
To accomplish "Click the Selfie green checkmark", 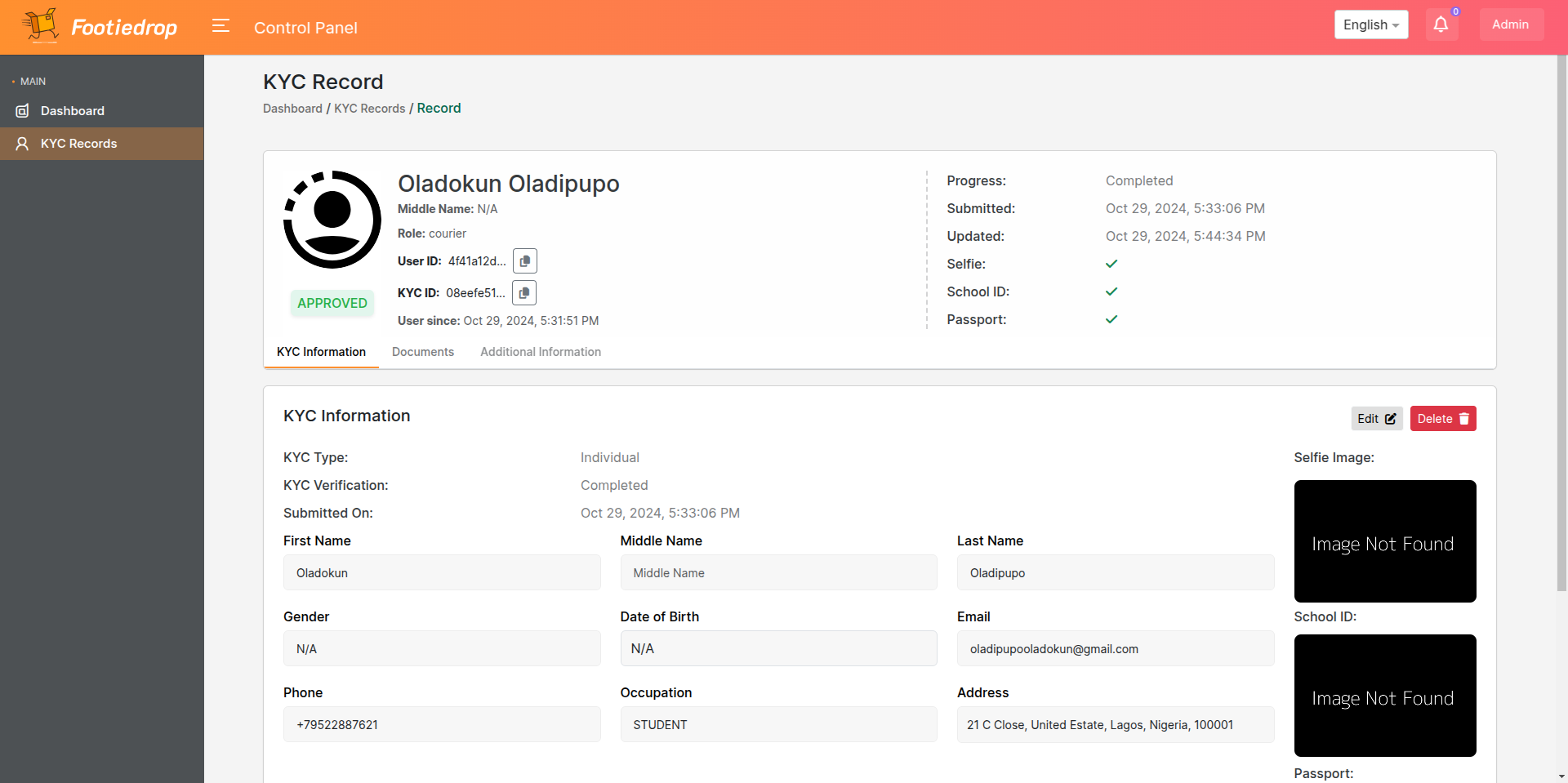I will [x=1111, y=264].
